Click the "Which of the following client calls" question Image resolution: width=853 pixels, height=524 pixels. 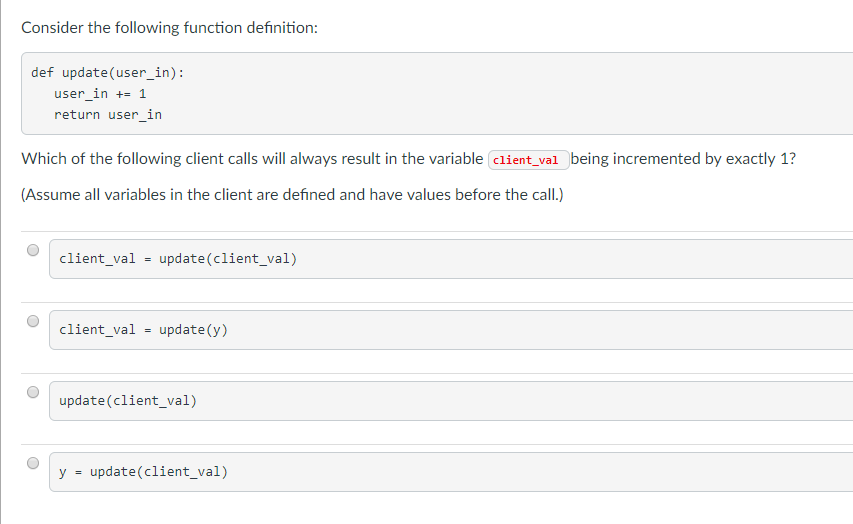pyautogui.click(x=252, y=159)
